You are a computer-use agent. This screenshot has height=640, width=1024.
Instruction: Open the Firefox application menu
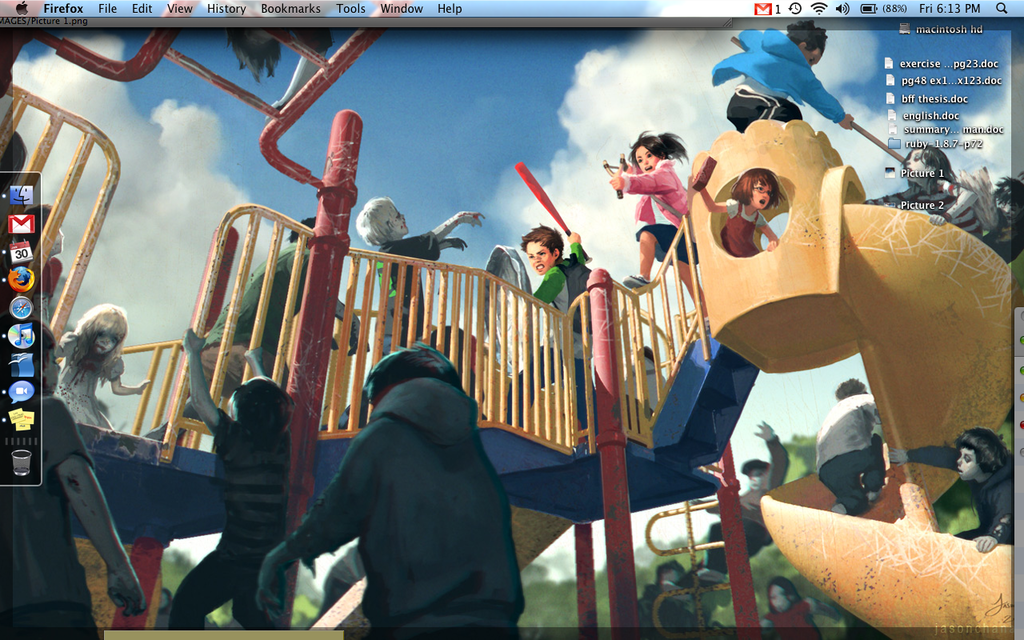[63, 8]
